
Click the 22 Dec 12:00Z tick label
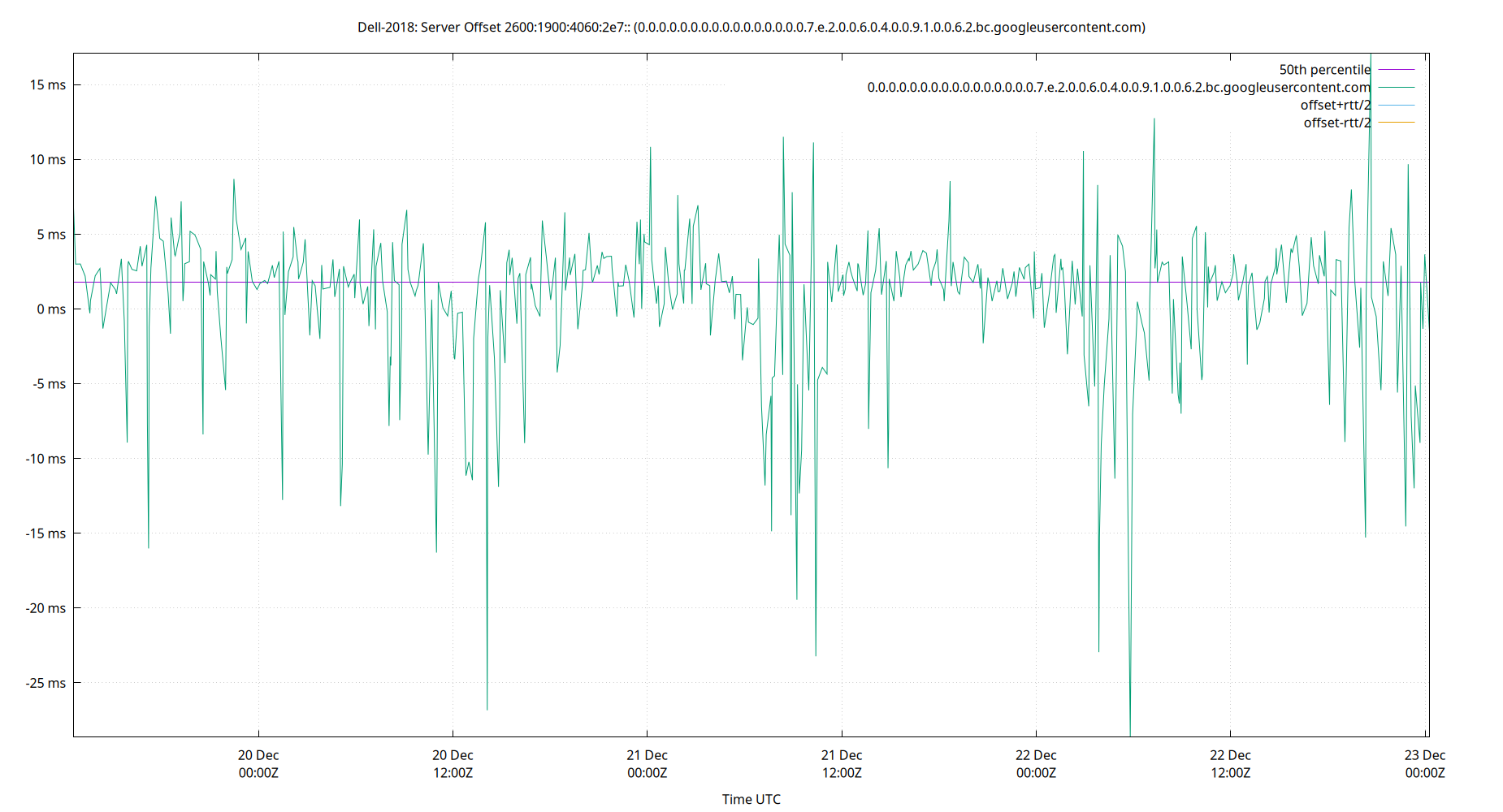(x=1232, y=763)
